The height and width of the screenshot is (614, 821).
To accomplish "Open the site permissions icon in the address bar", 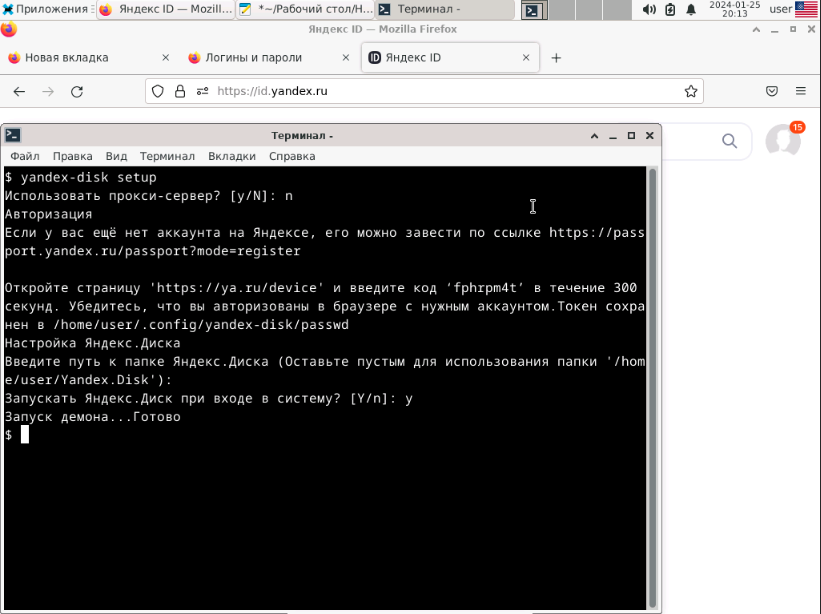I will coord(203,91).
